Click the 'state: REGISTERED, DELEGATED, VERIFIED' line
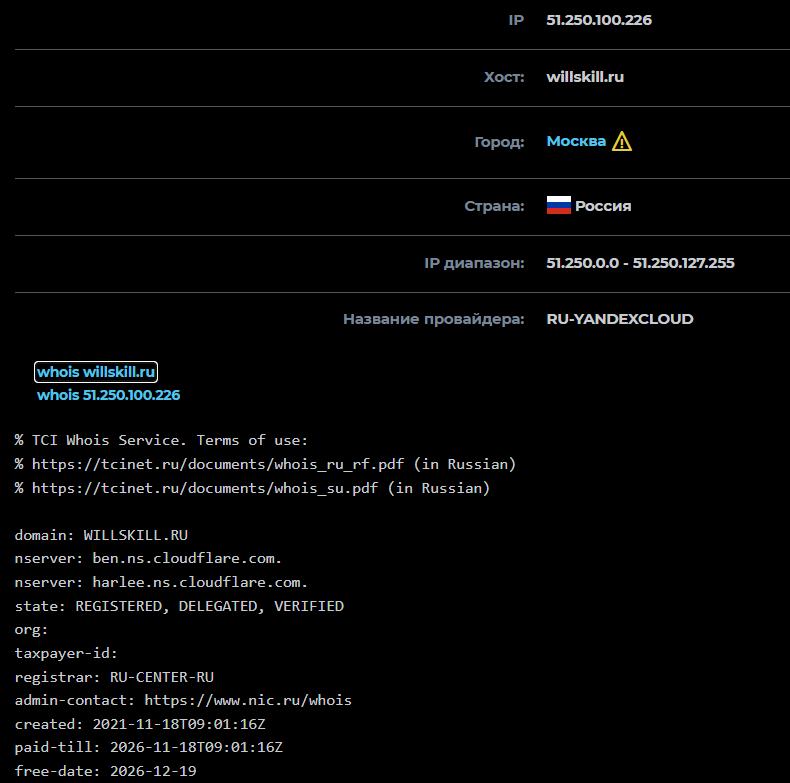Viewport: 790px width, 783px height. (179, 606)
